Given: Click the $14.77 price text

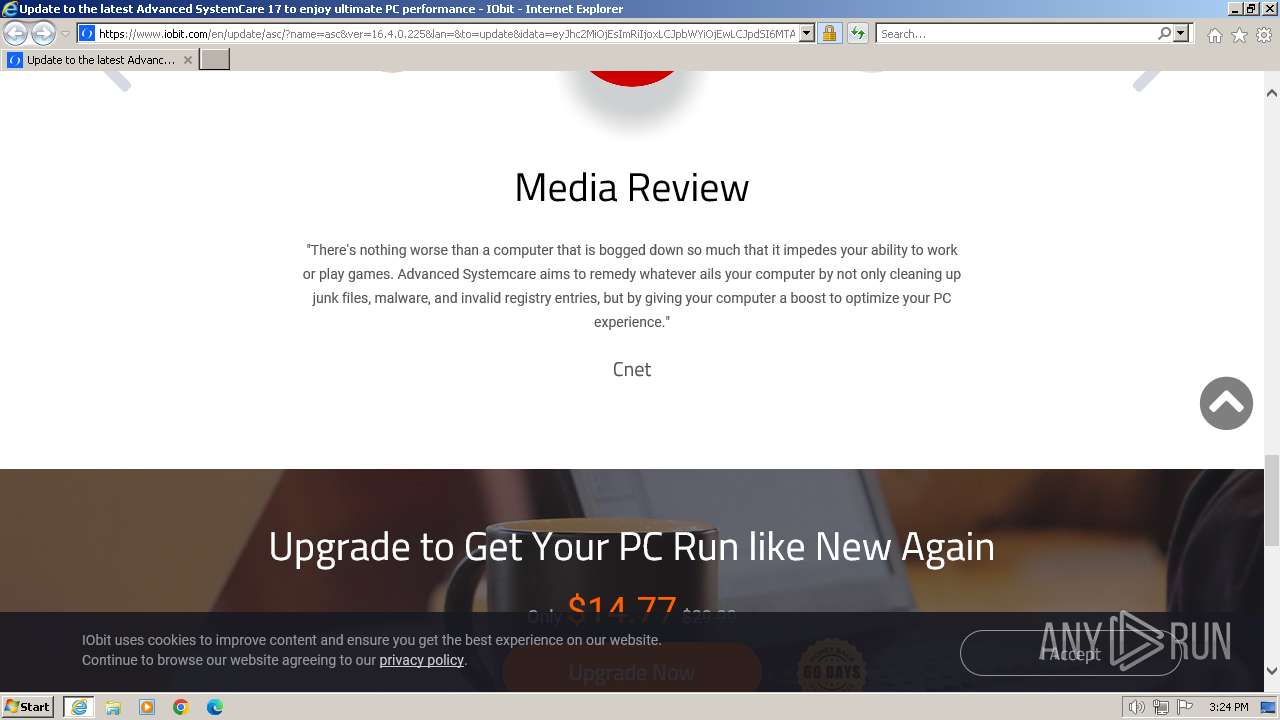Looking at the screenshot, I should point(621,608).
